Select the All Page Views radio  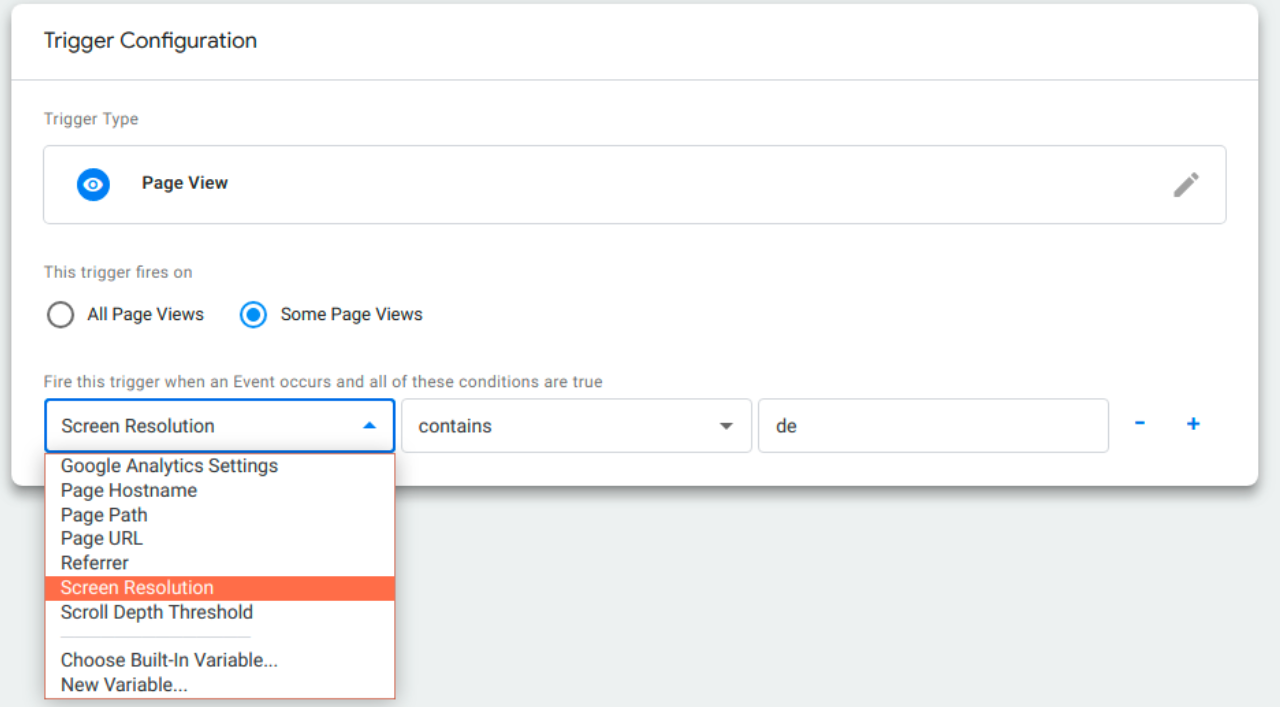coord(60,315)
